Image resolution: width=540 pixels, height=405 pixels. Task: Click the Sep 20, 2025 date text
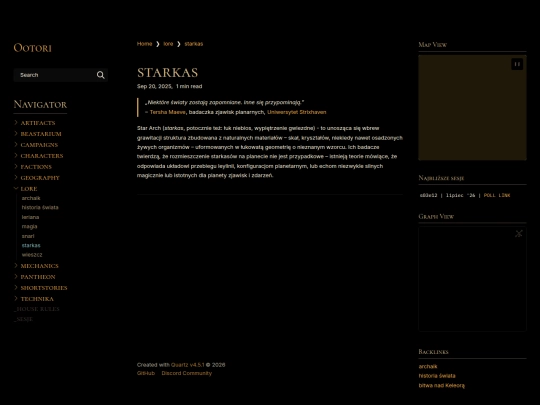(154, 86)
